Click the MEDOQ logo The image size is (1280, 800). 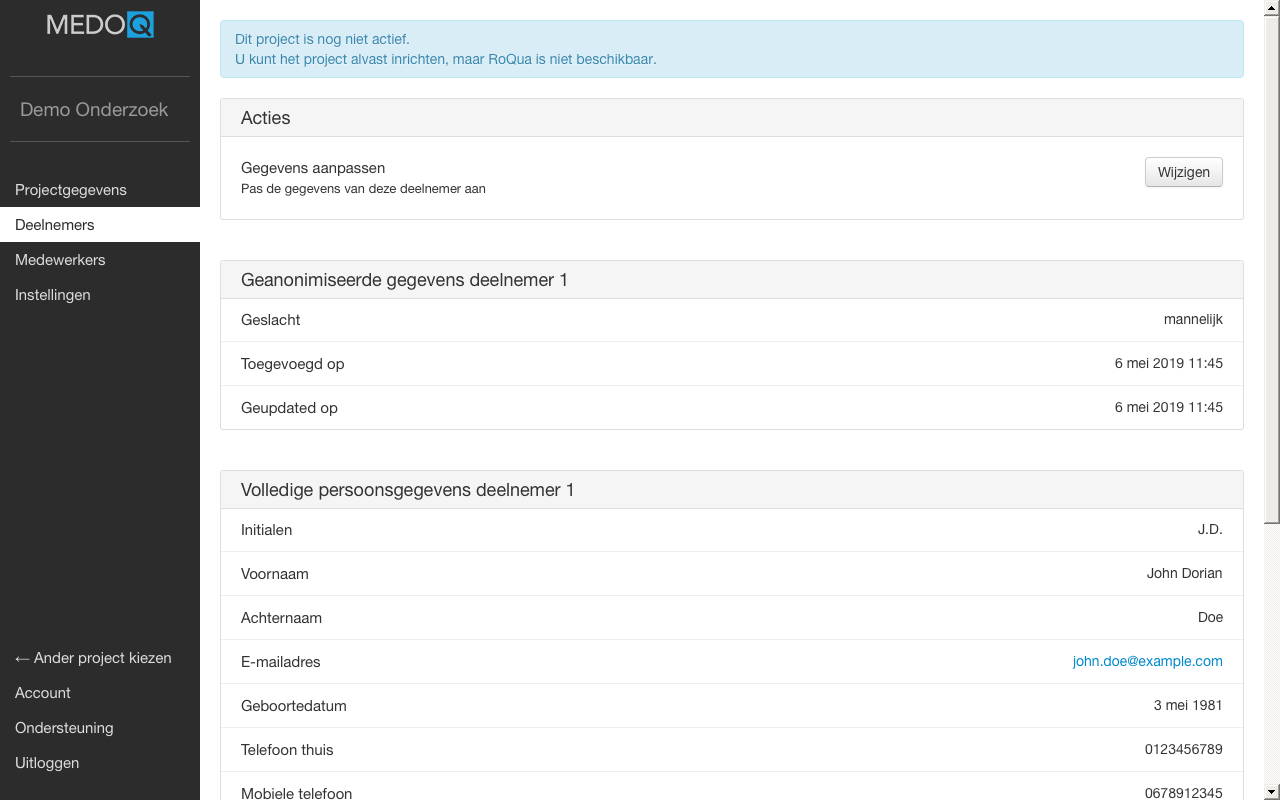pos(100,25)
